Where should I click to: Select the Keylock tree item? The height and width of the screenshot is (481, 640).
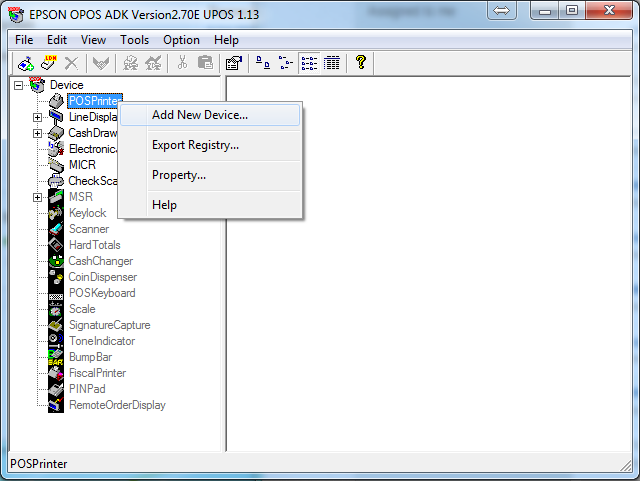87,213
